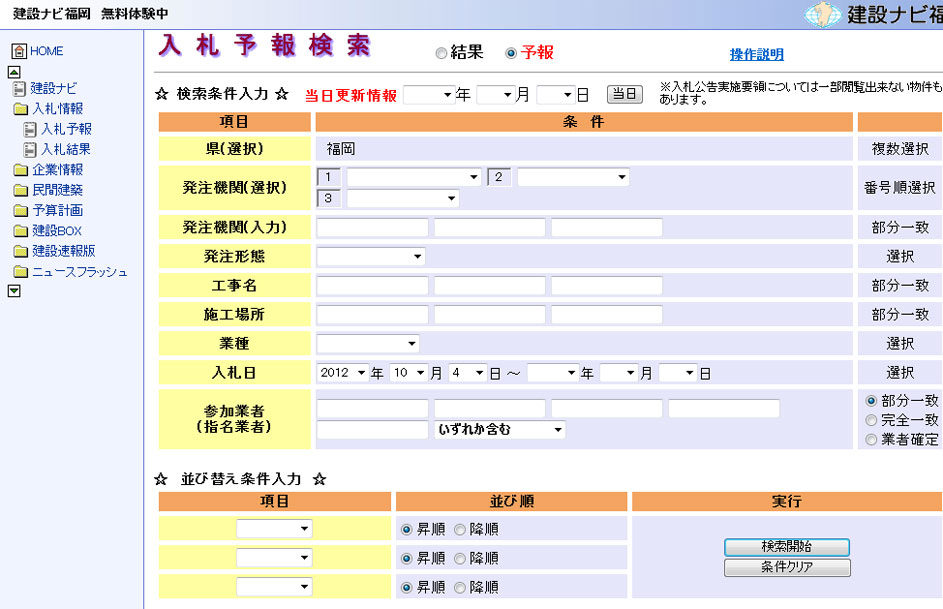Select 昇順 in the first sort row
The image size is (943, 609).
(x=407, y=530)
